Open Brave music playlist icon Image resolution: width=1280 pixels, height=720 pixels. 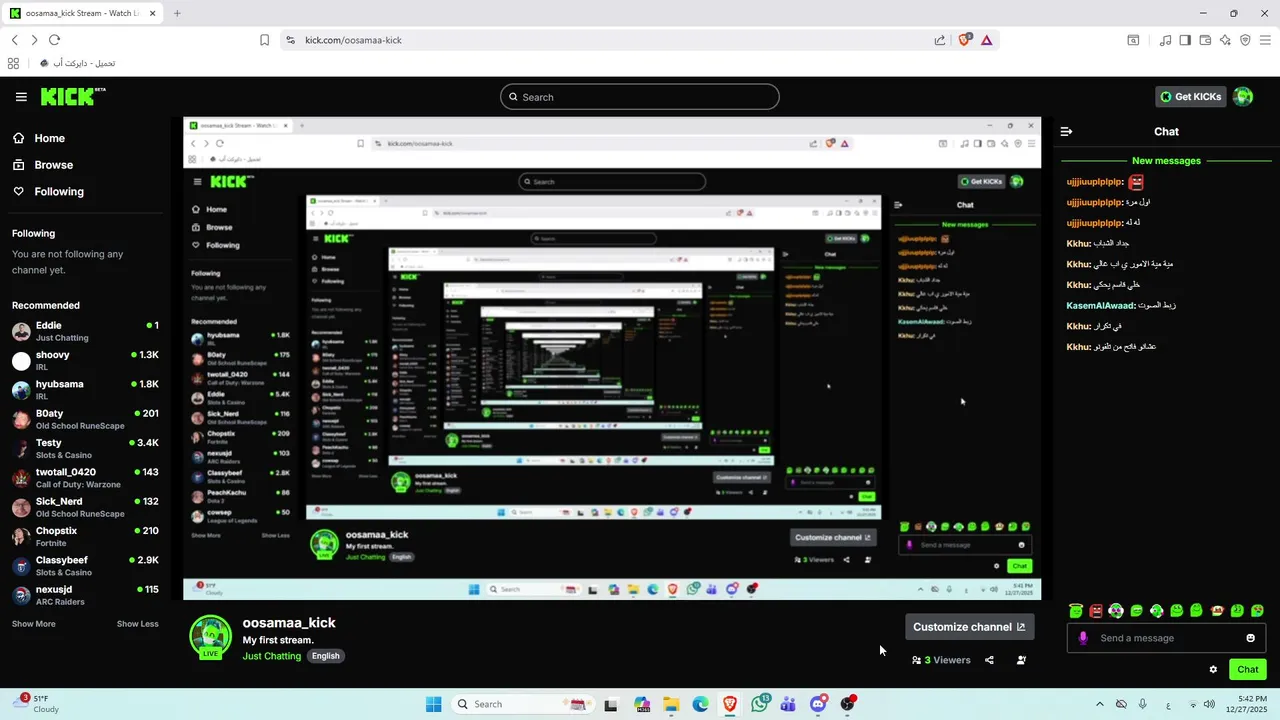(x=1165, y=40)
